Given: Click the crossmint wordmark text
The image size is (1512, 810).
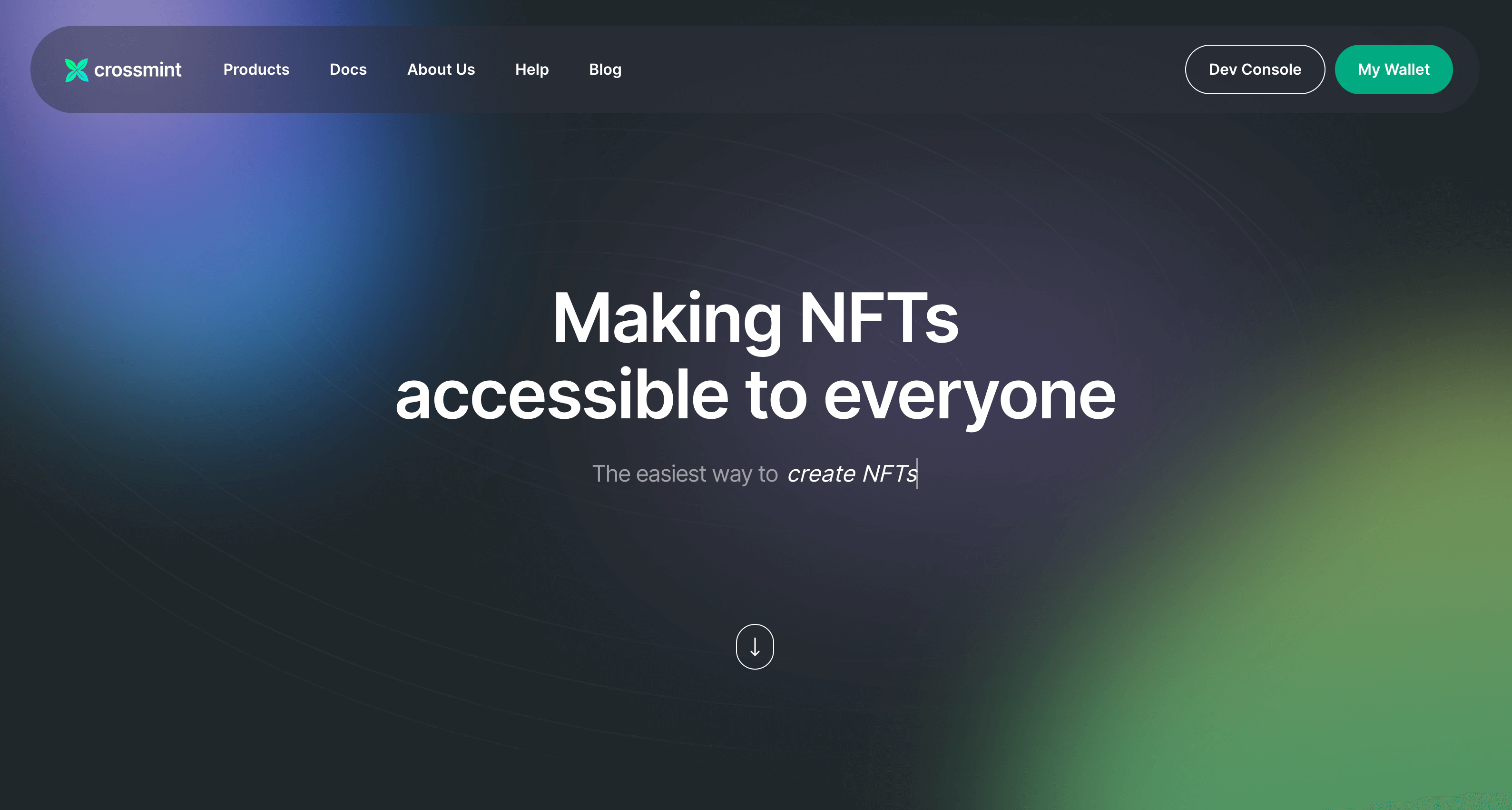Looking at the screenshot, I should pos(137,70).
